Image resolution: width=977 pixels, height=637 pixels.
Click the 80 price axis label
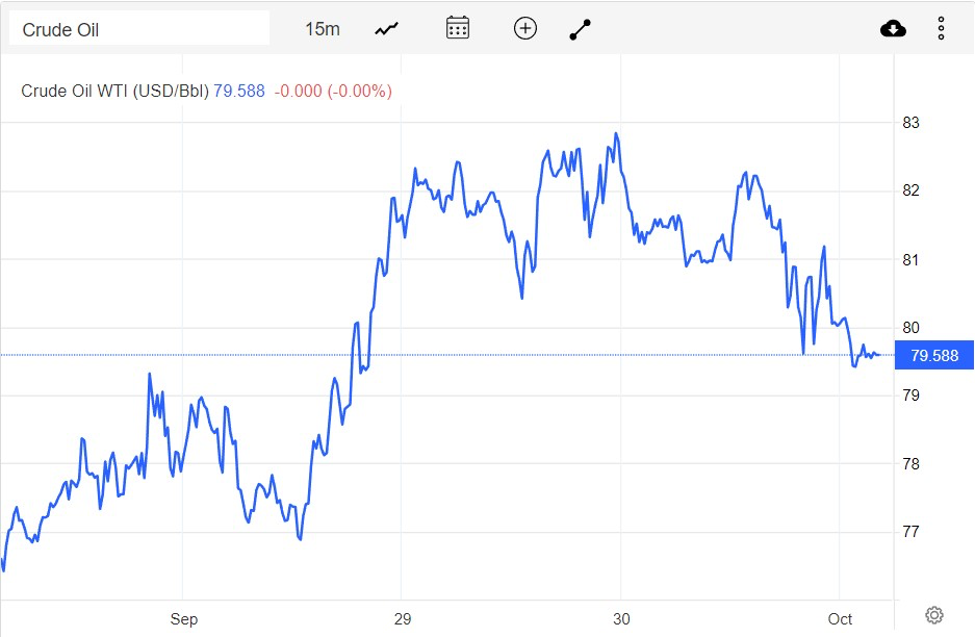tap(911, 327)
